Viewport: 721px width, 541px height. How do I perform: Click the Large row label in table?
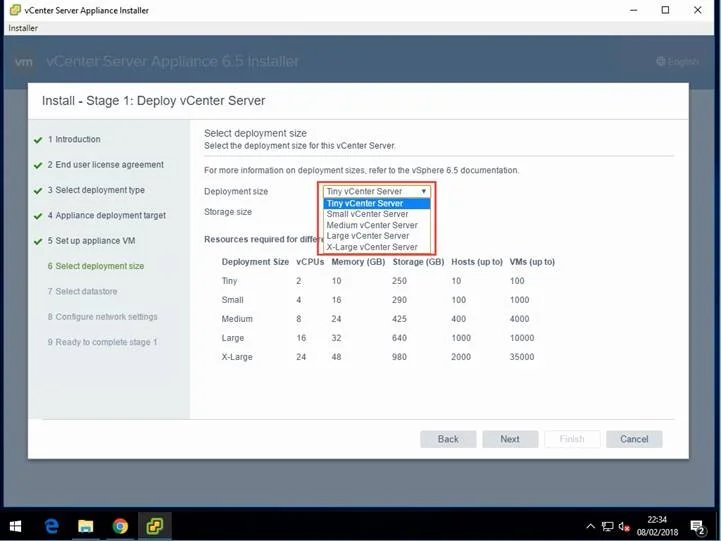pyautogui.click(x=233, y=338)
